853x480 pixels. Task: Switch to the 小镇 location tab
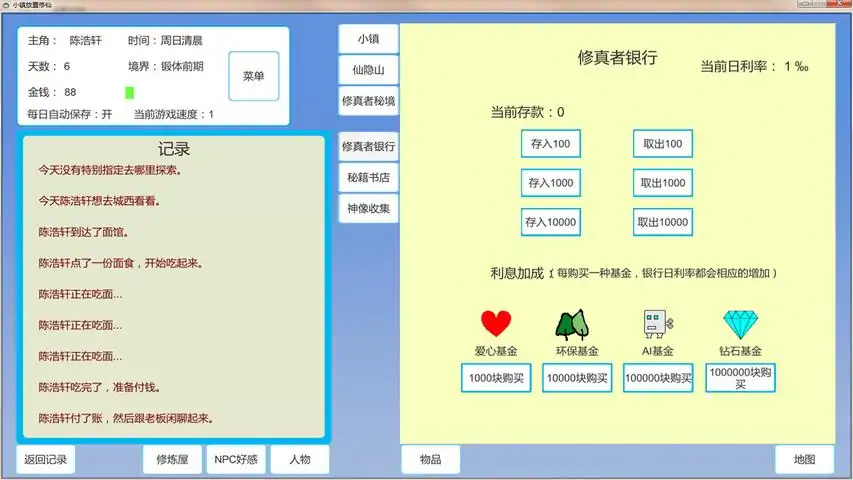point(368,39)
